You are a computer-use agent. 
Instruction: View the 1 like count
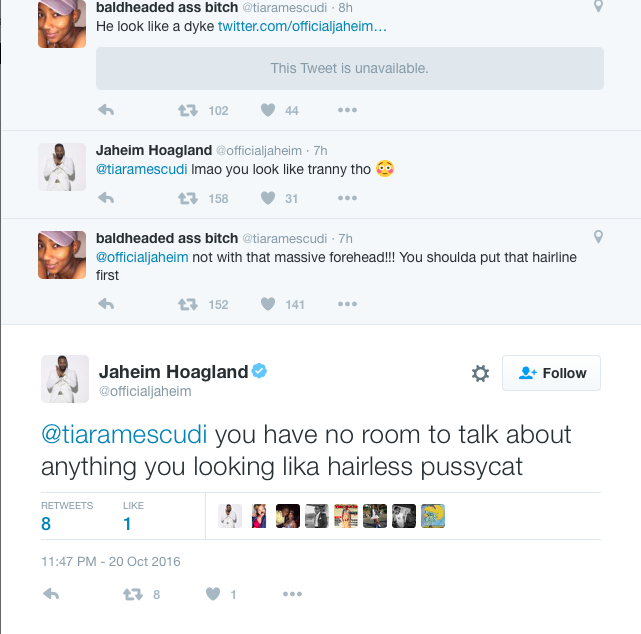pyautogui.click(x=134, y=515)
